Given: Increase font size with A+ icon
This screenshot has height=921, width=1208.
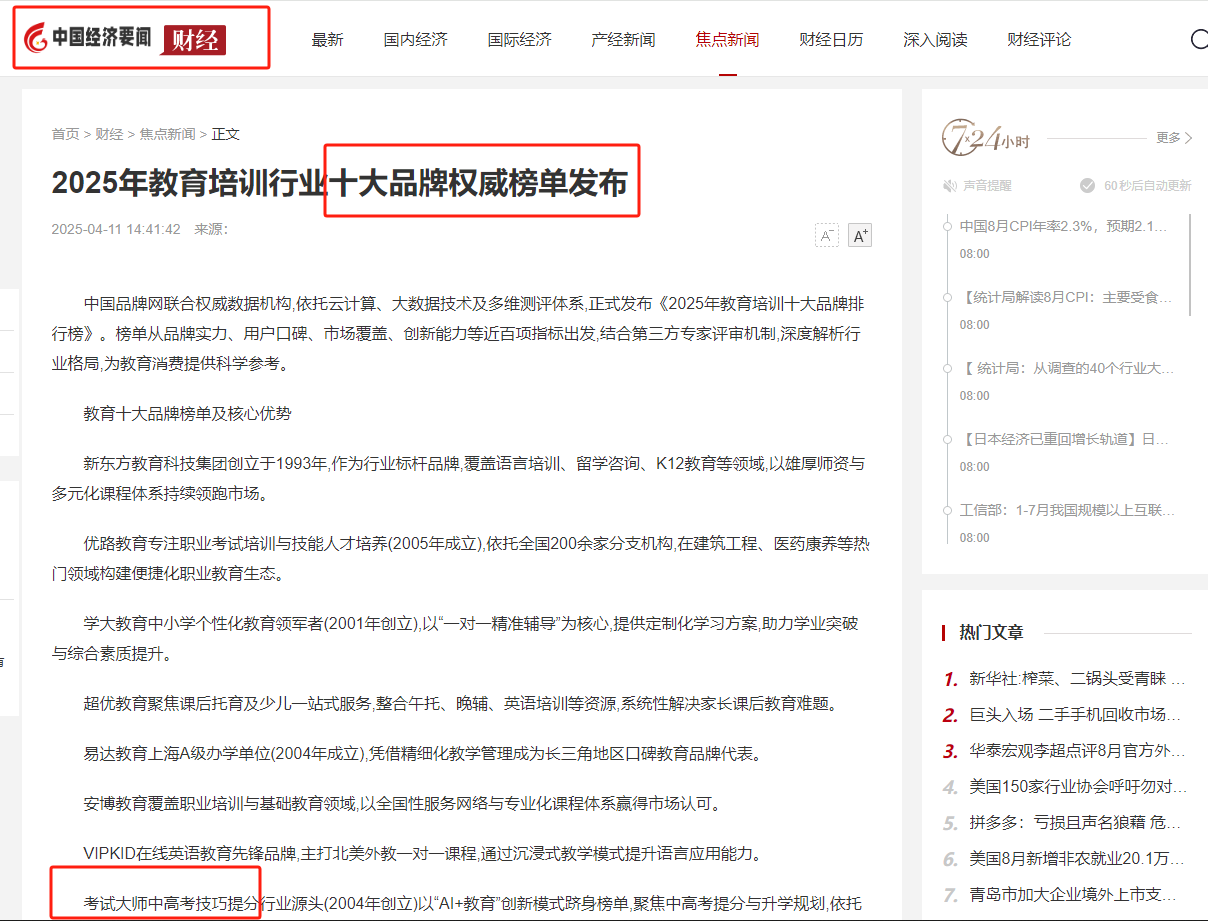Looking at the screenshot, I should [860, 235].
